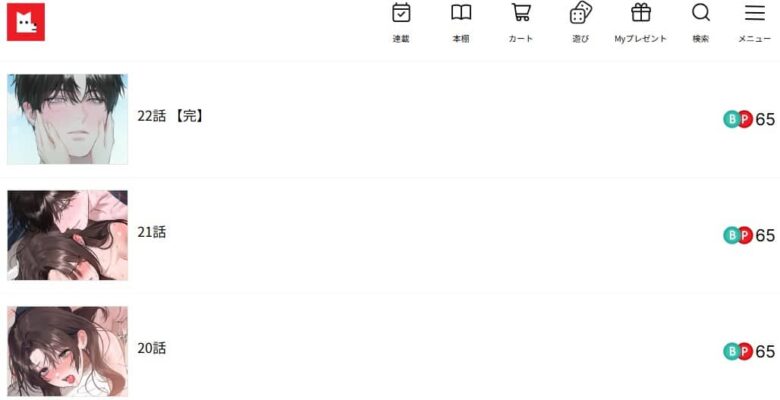Click the red P coin badge on 21話

coord(745,235)
